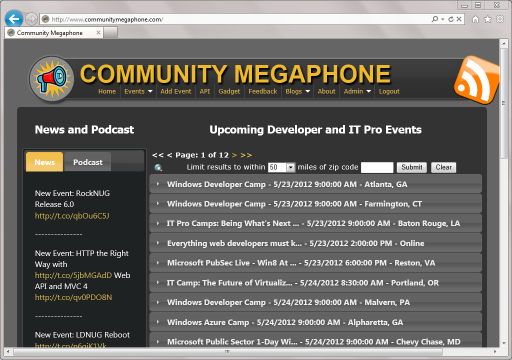Click the megaphone site logo
The width and height of the screenshot is (512, 360).
point(52,79)
